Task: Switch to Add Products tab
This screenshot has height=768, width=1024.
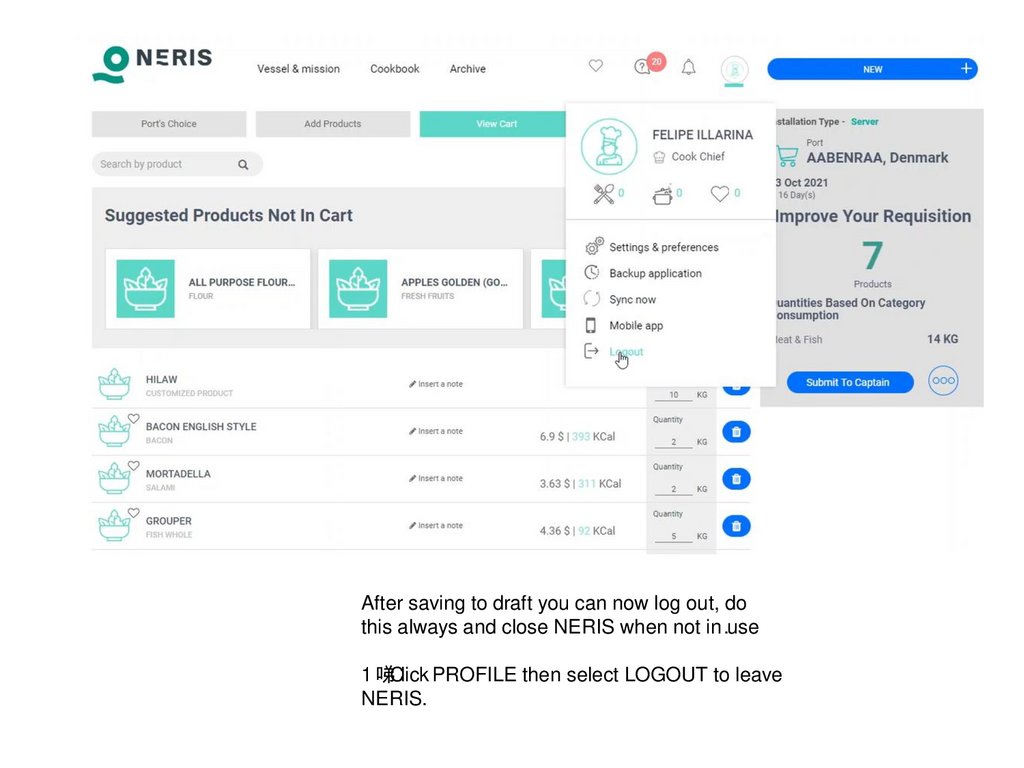Action: click(333, 124)
